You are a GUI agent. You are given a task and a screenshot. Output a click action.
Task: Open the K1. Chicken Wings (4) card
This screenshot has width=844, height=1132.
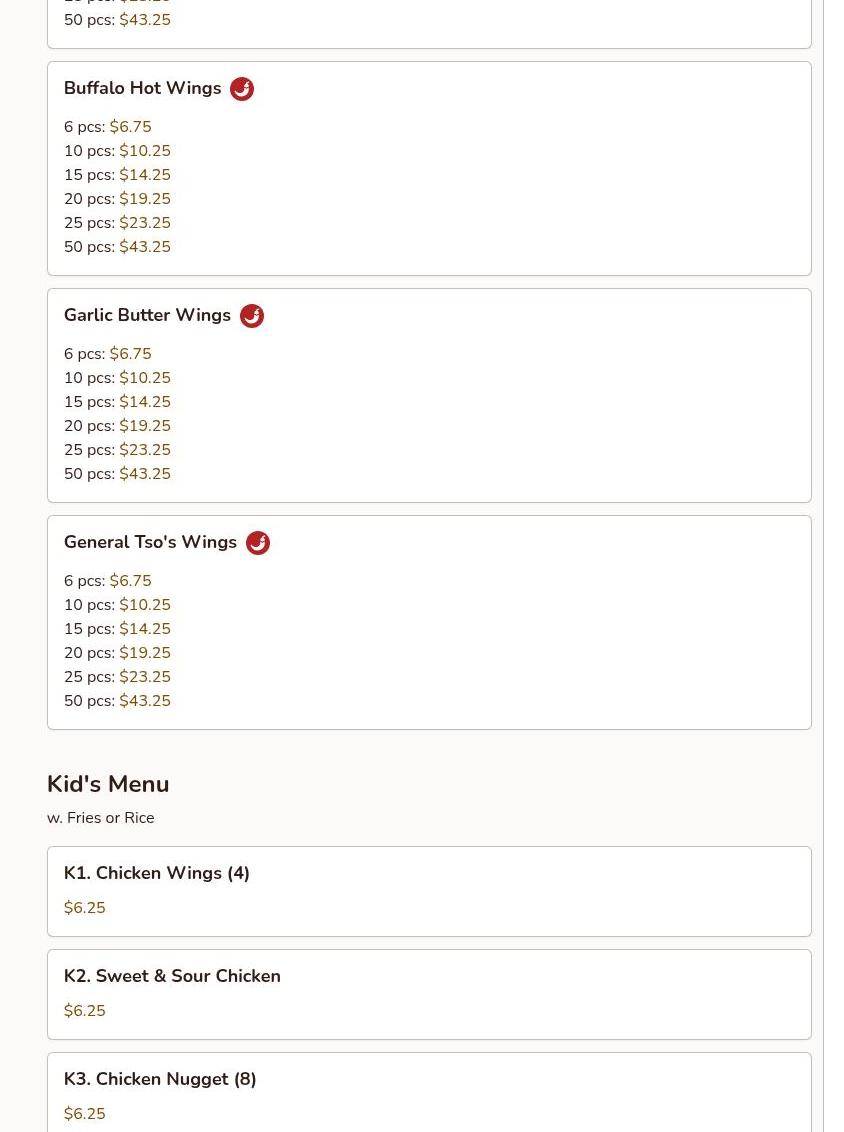429,892
